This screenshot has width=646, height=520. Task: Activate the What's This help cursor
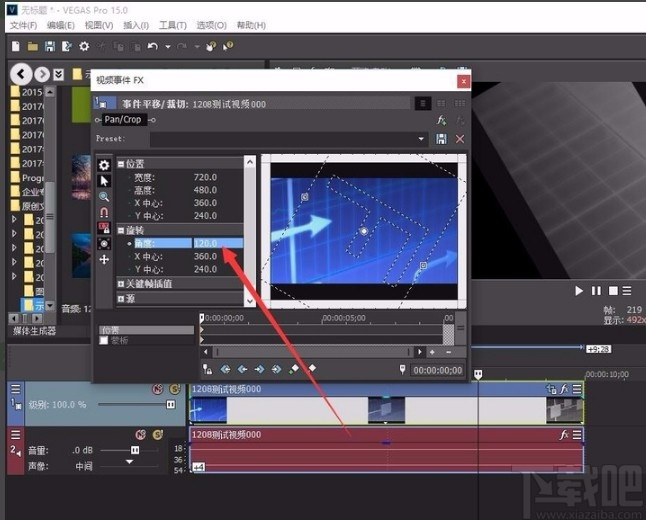(x=228, y=46)
